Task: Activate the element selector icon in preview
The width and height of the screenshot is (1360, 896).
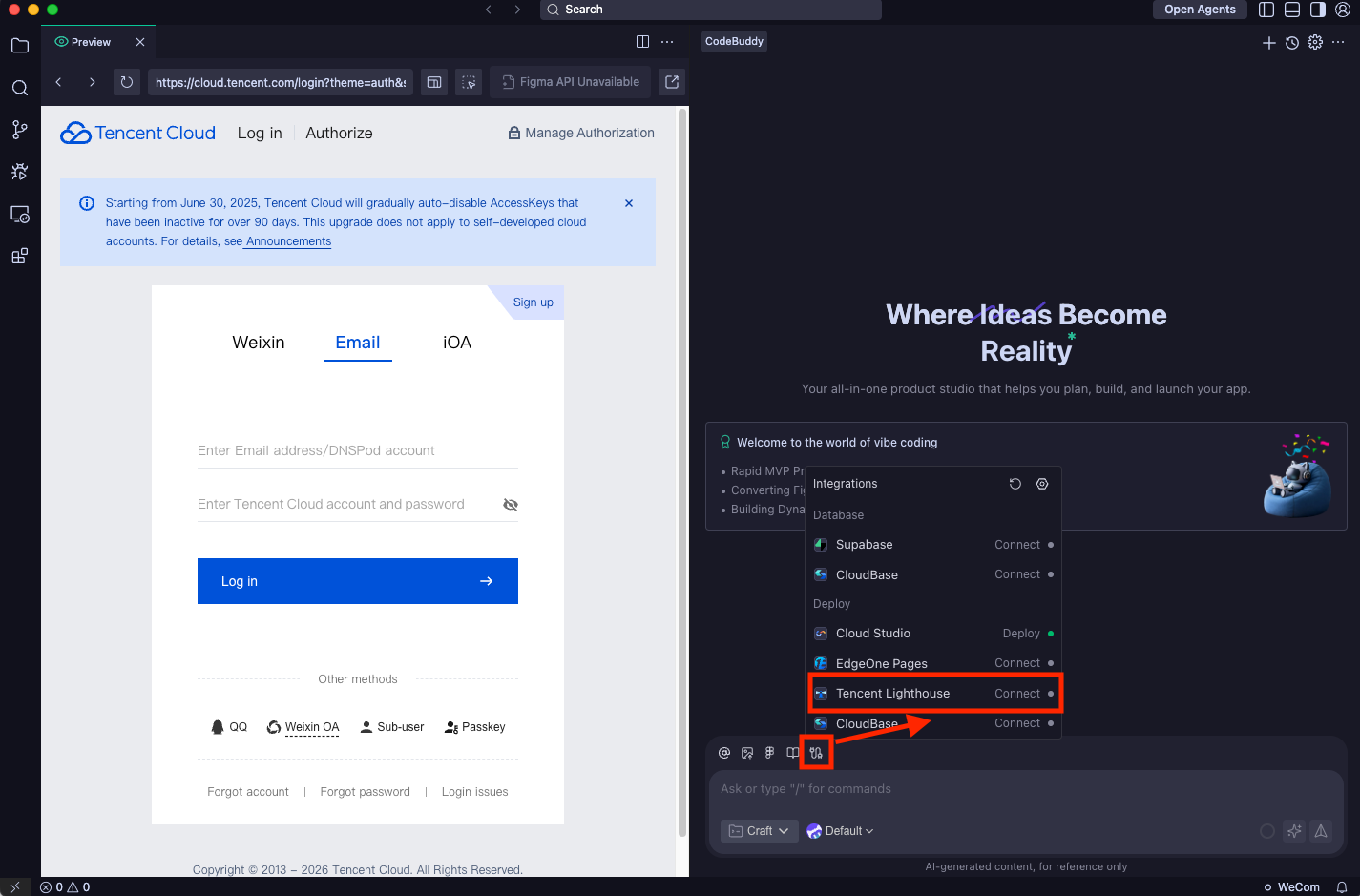Action: (x=469, y=82)
